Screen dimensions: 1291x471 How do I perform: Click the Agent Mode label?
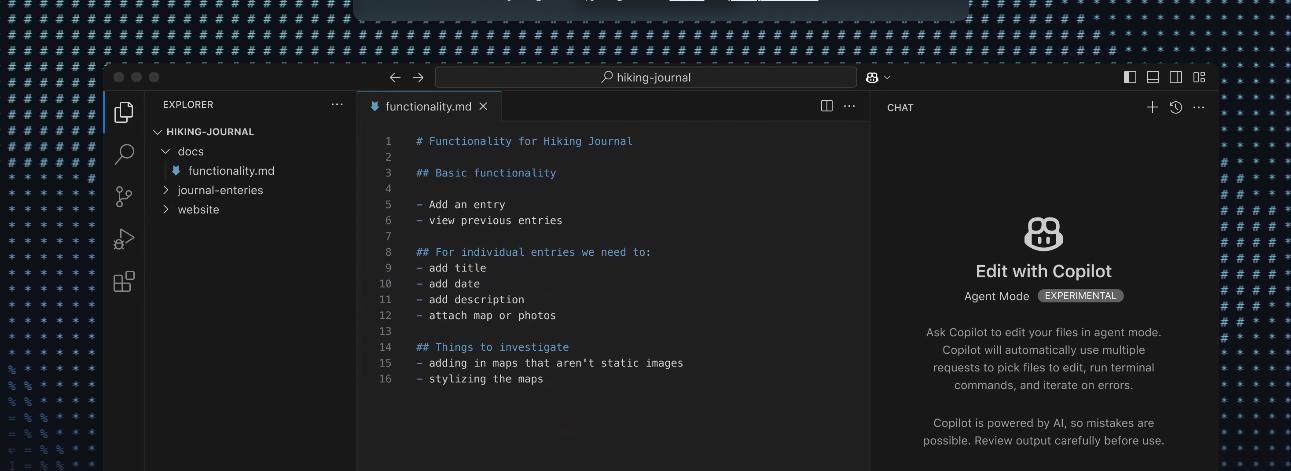996,296
